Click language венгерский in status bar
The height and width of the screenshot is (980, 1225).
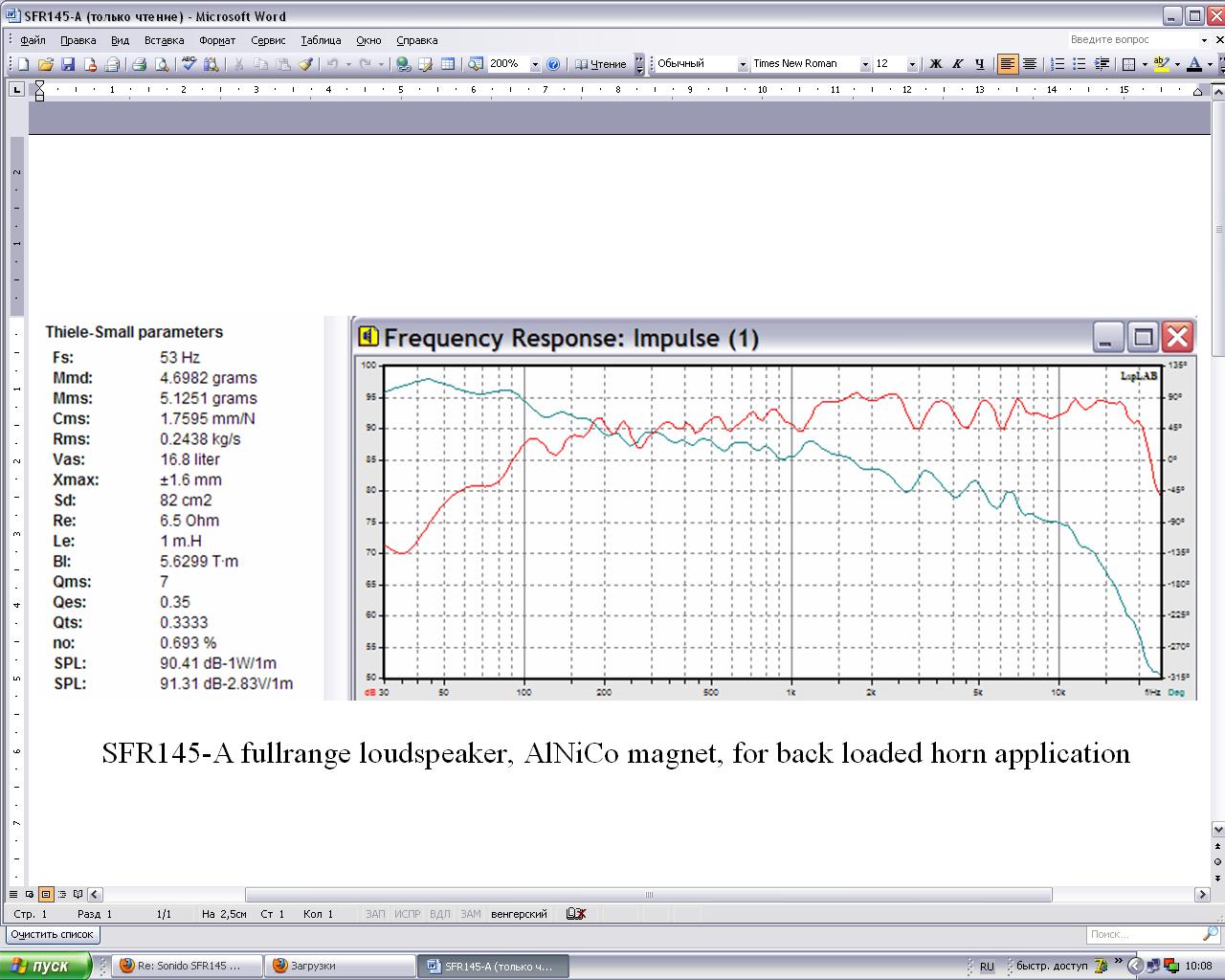tap(519, 914)
